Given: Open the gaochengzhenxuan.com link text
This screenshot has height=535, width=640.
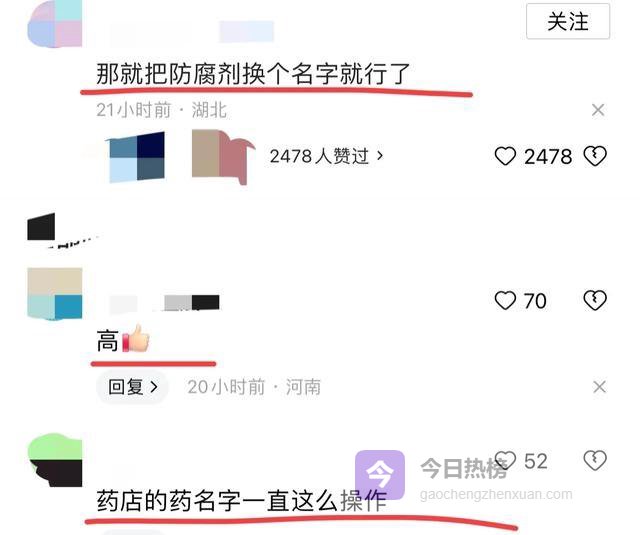Looking at the screenshot, I should (496, 495).
